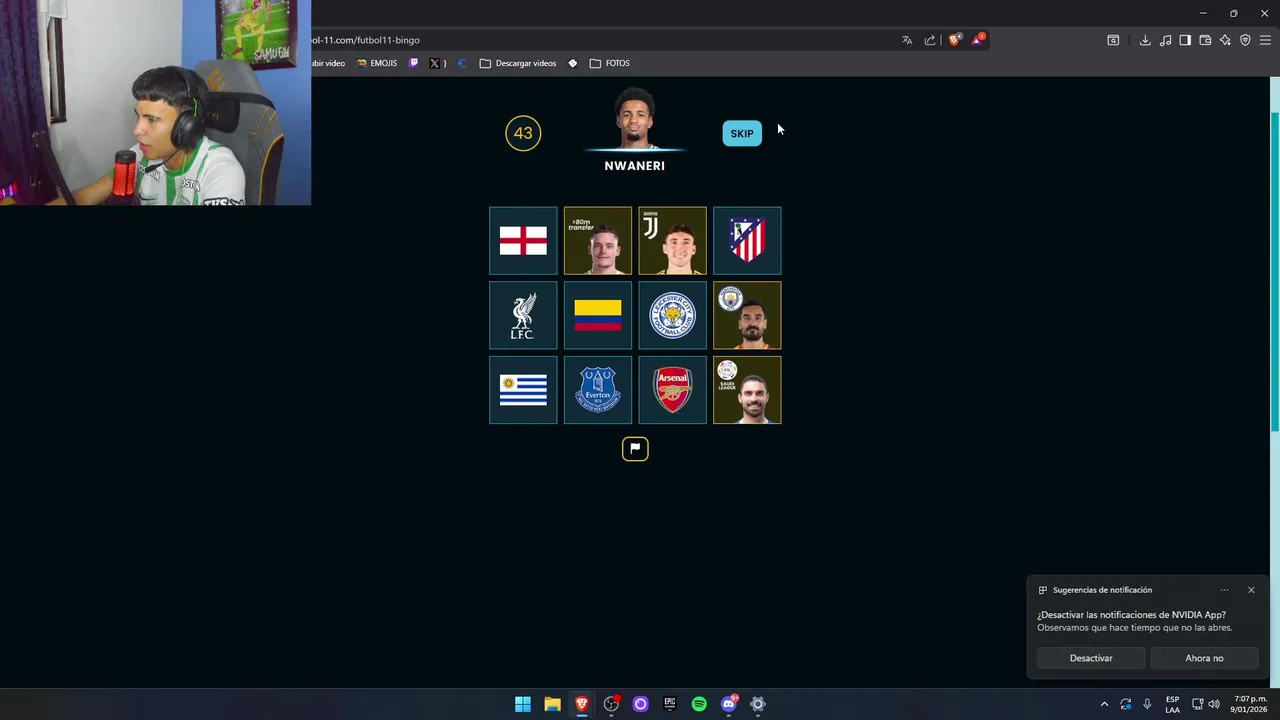
Task: Click the Desactivar button in NVIDIA notification
Action: [1091, 658]
